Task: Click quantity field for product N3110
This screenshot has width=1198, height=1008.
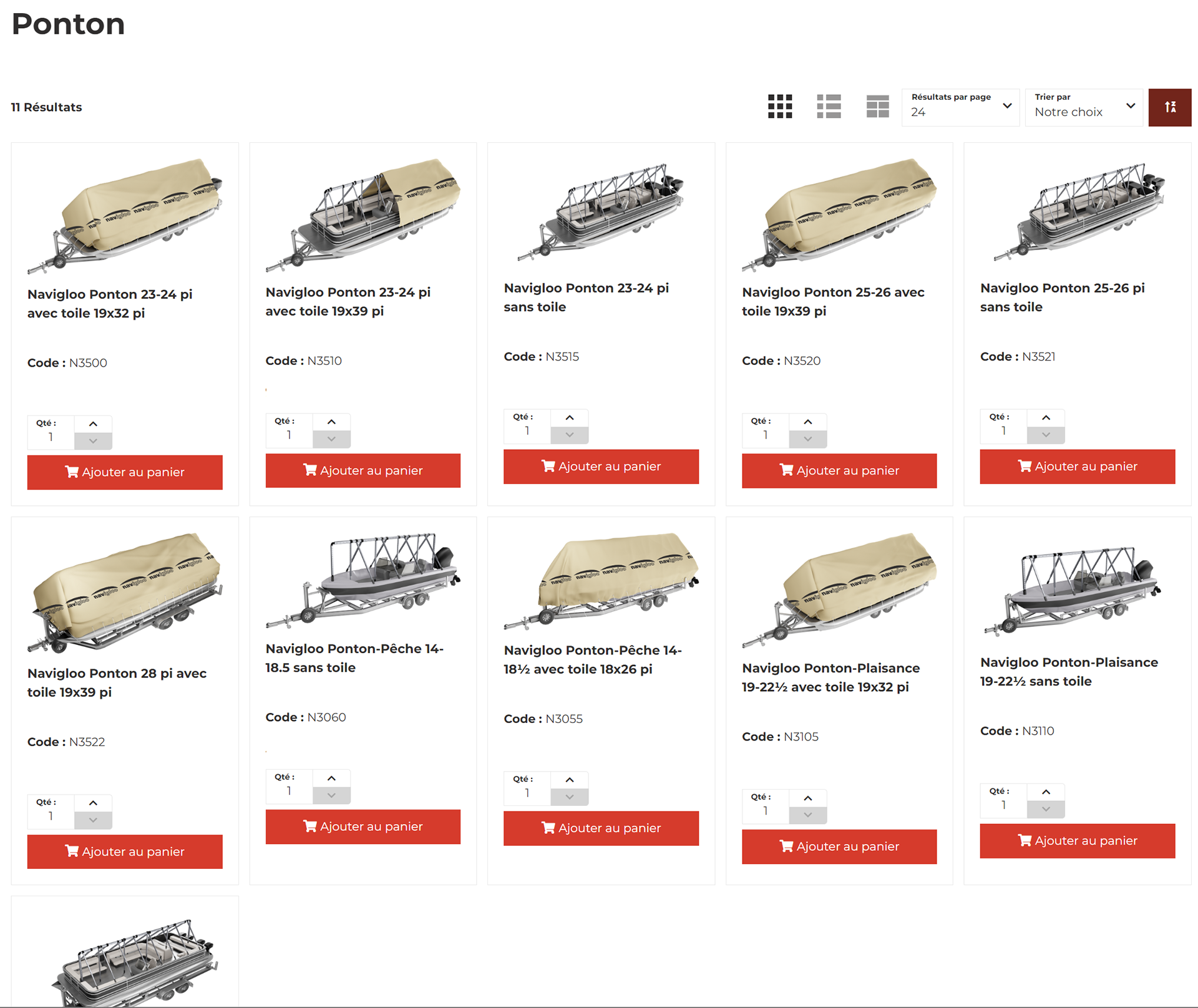Action: [x=1004, y=800]
